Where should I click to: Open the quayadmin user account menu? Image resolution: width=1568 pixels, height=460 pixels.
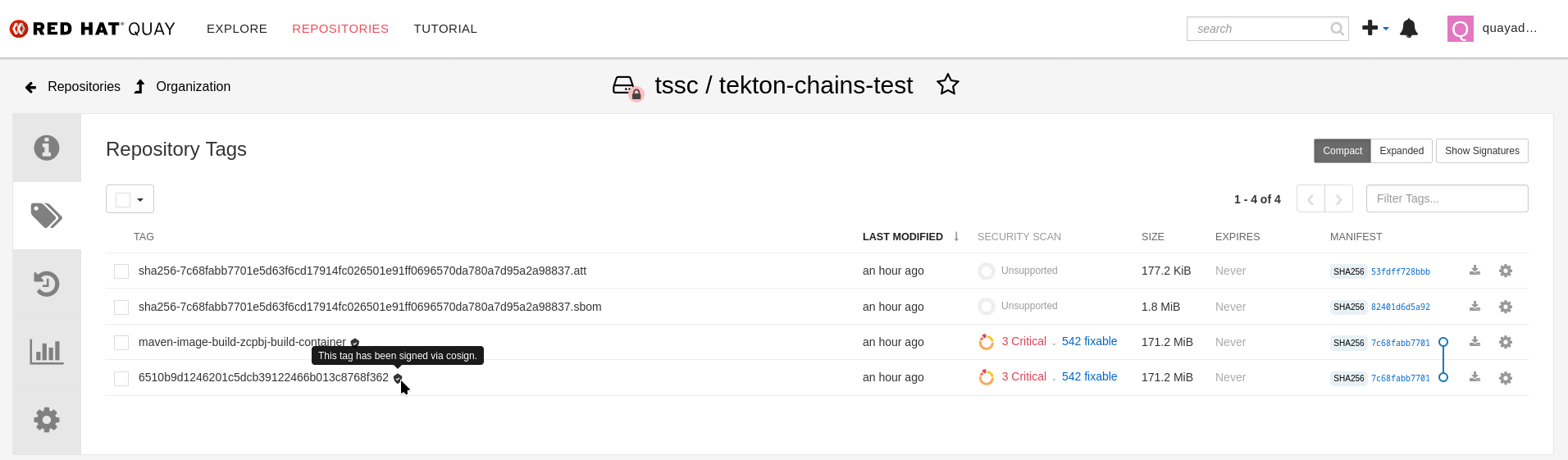1493,29
